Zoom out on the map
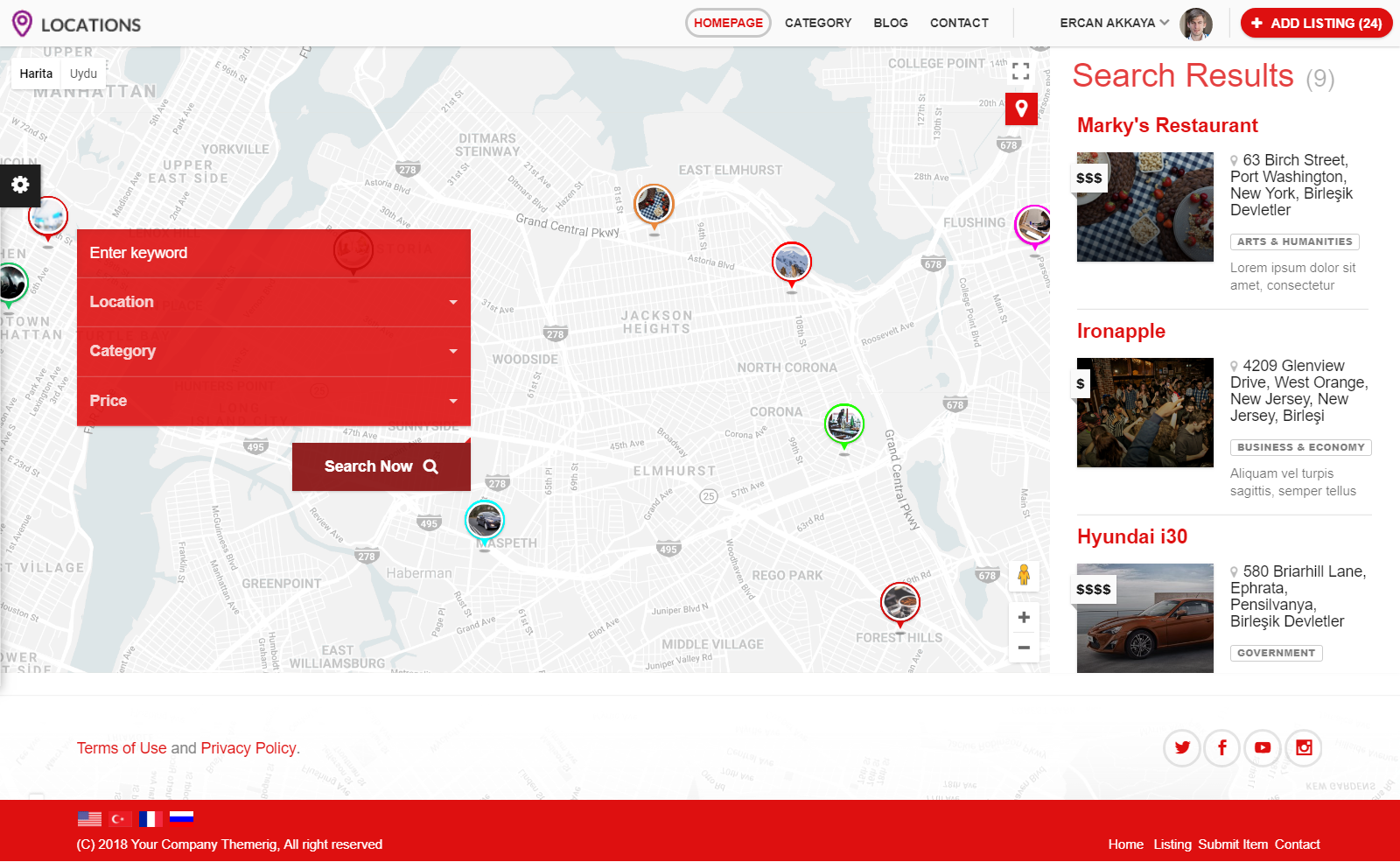Image resolution: width=1400 pixels, height=862 pixels. click(1024, 648)
